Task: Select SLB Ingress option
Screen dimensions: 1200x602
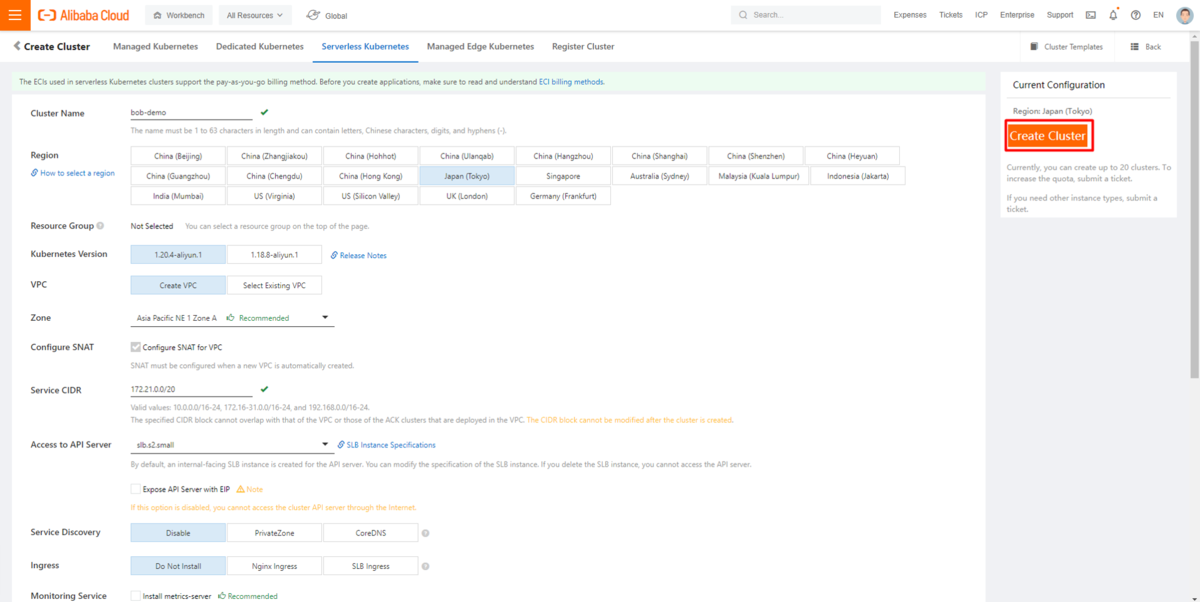Action: [370, 566]
